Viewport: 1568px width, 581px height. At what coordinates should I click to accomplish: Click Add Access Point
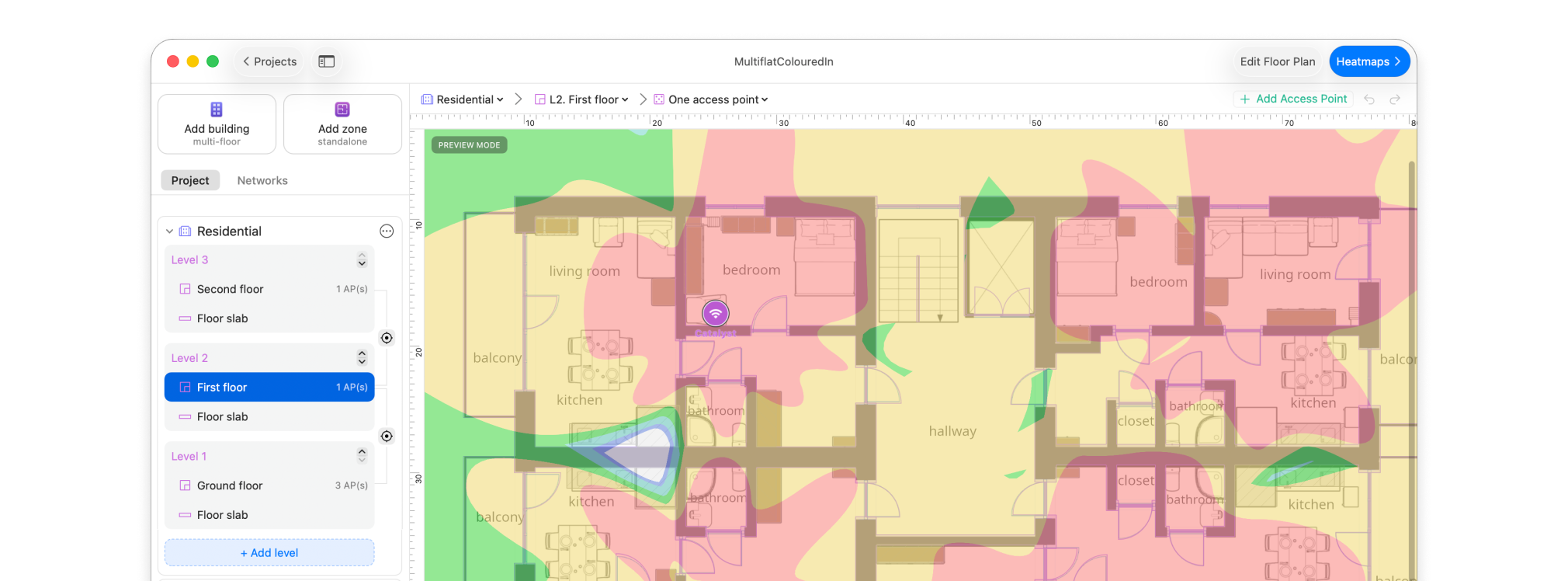coord(1293,99)
